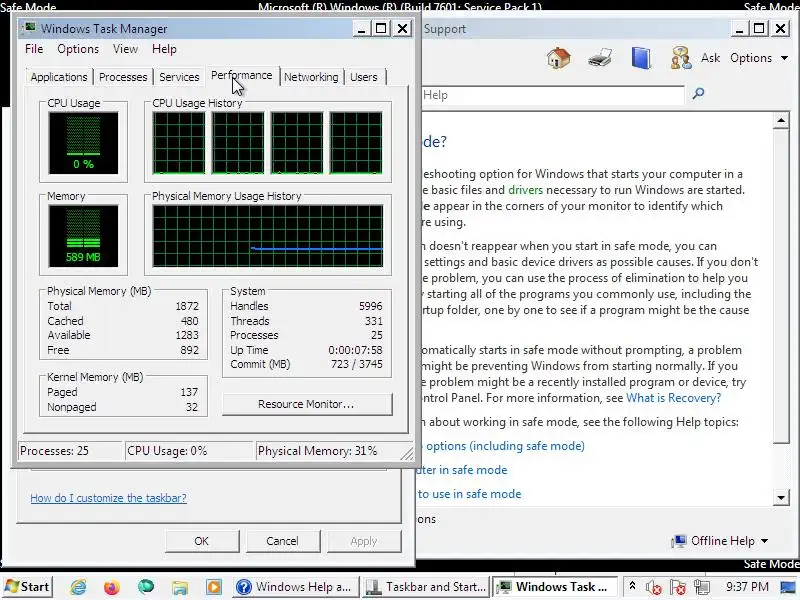Screen dimensions: 800x600
Task: Click the Show desktop button
Action: pyautogui.click(x=788, y=587)
